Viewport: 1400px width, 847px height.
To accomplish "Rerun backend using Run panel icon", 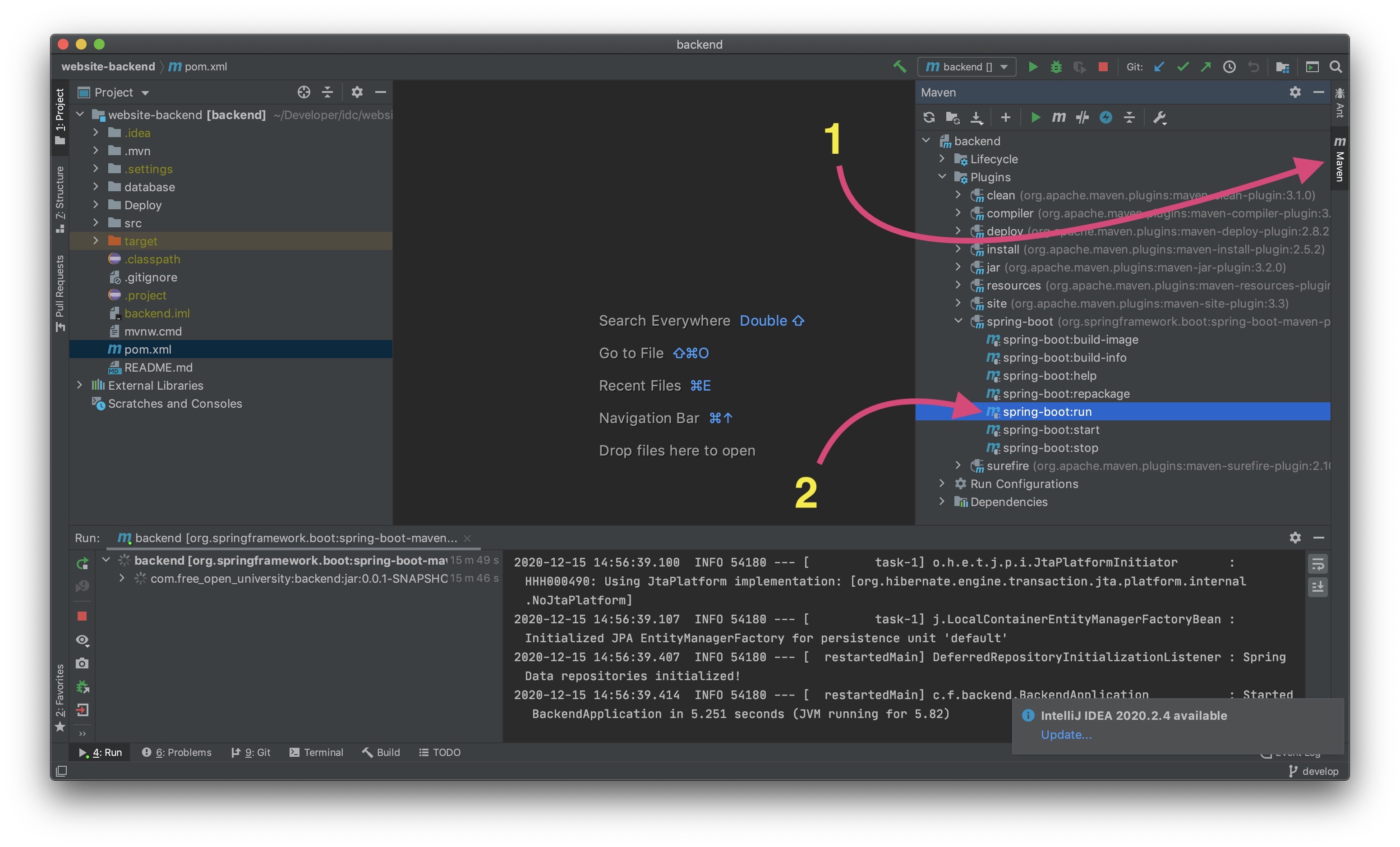I will pyautogui.click(x=83, y=563).
